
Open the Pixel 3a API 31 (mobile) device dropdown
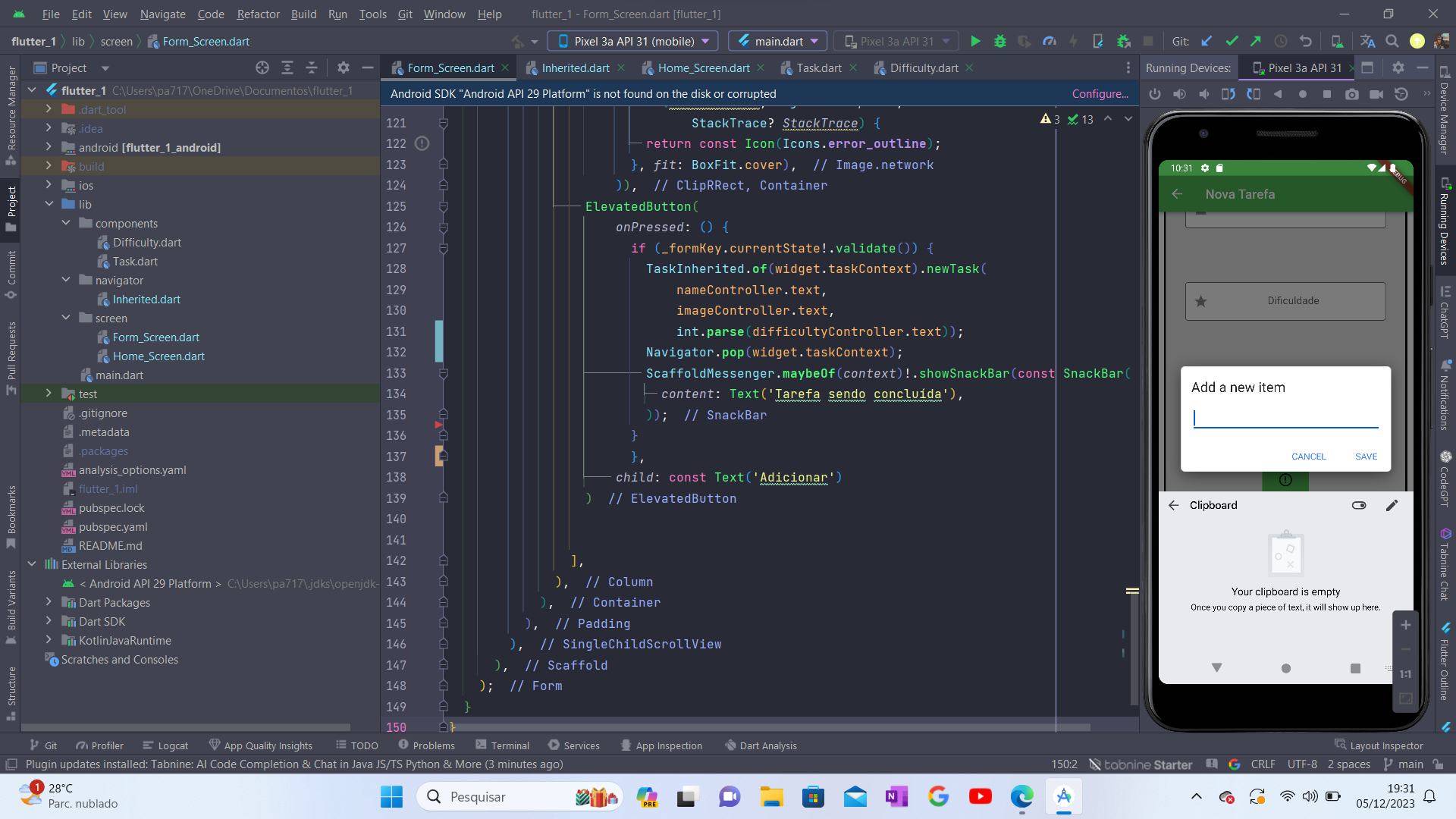[x=633, y=42]
